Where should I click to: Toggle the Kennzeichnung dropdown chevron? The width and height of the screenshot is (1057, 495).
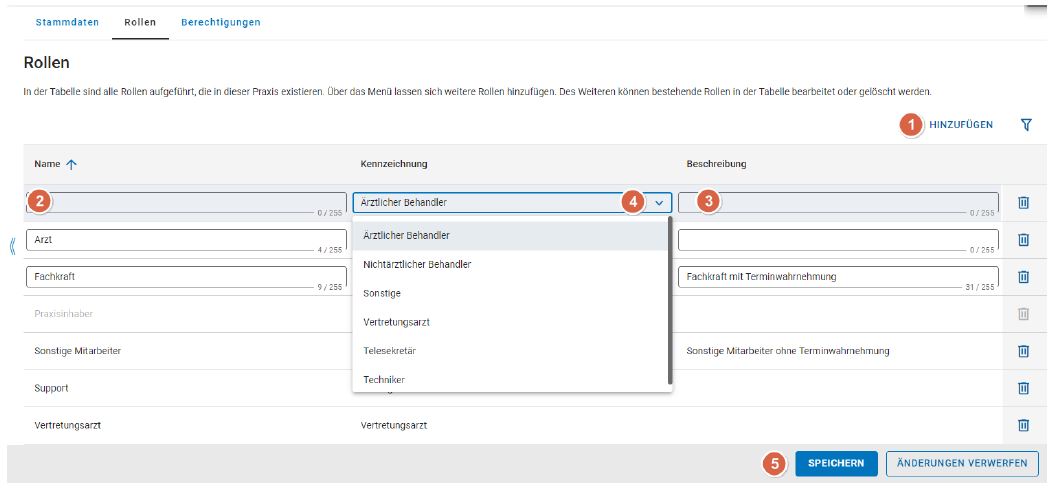[x=659, y=202]
